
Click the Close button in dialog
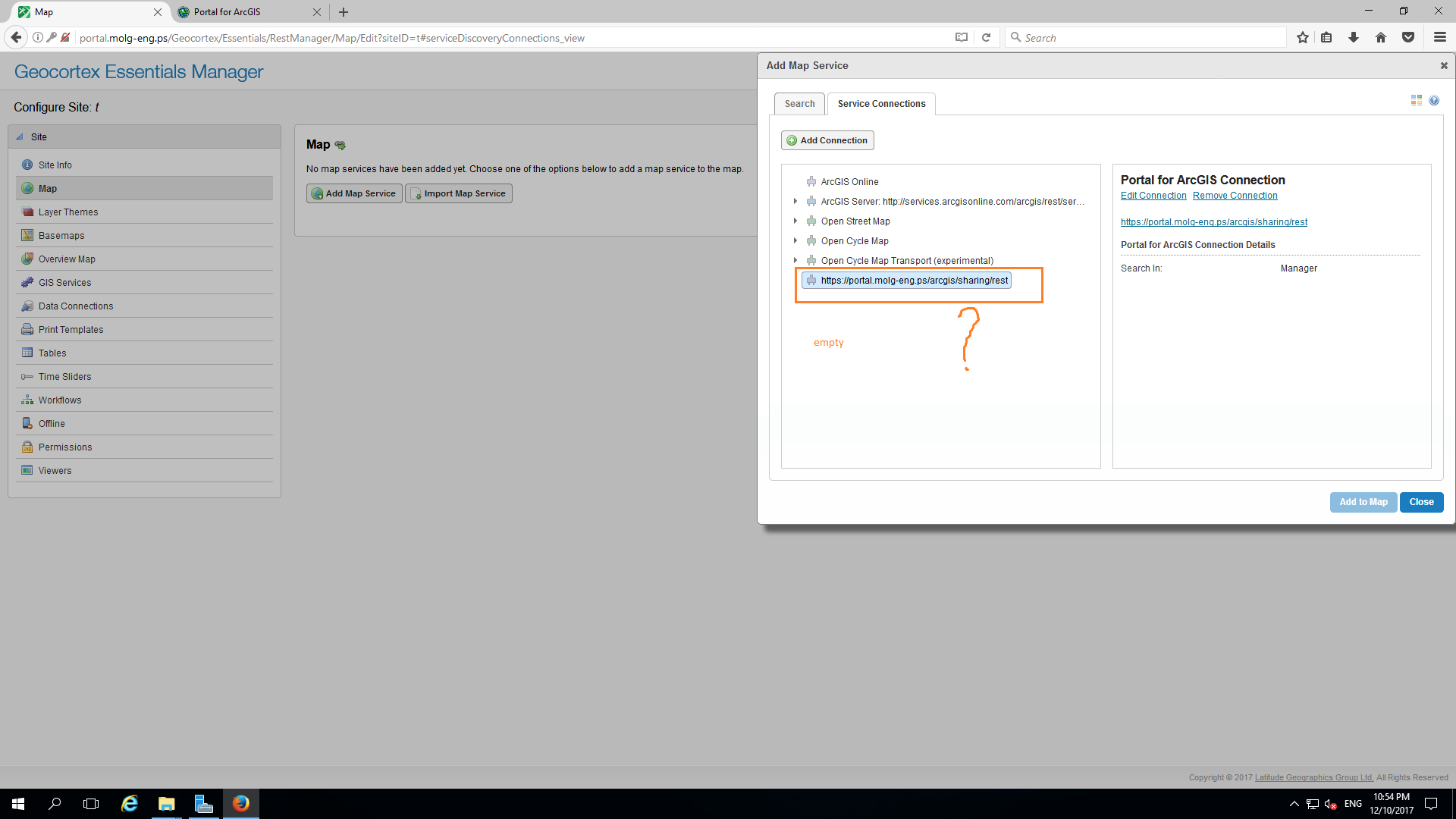1421,502
